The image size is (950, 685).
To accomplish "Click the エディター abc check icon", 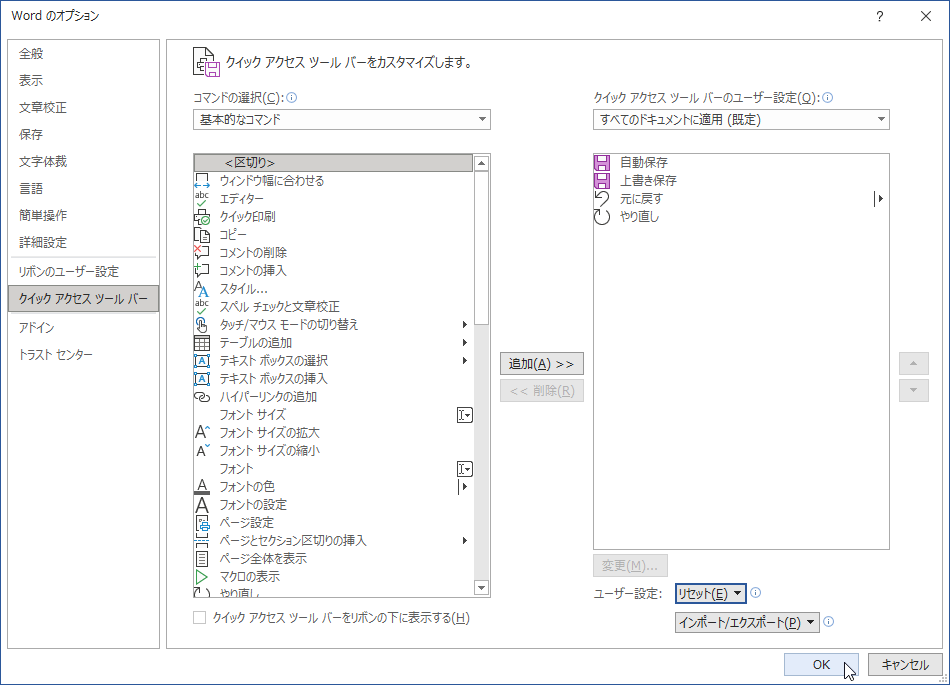I will click(x=202, y=199).
